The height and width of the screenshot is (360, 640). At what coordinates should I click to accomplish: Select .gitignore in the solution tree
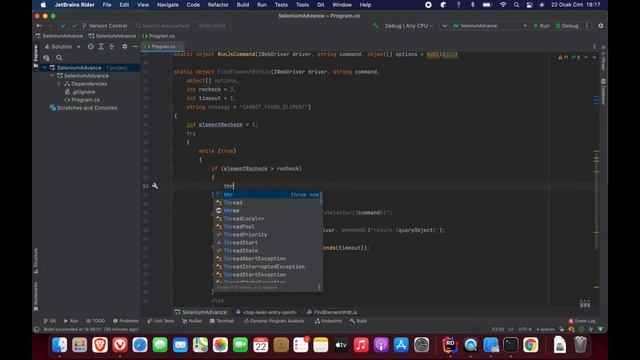pyautogui.click(x=84, y=92)
